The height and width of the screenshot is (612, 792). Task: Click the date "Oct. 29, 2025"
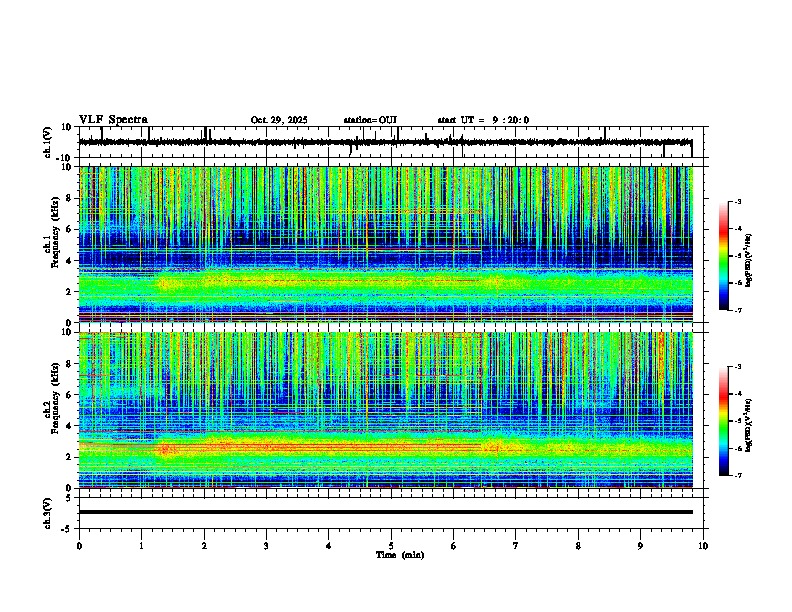(279, 120)
